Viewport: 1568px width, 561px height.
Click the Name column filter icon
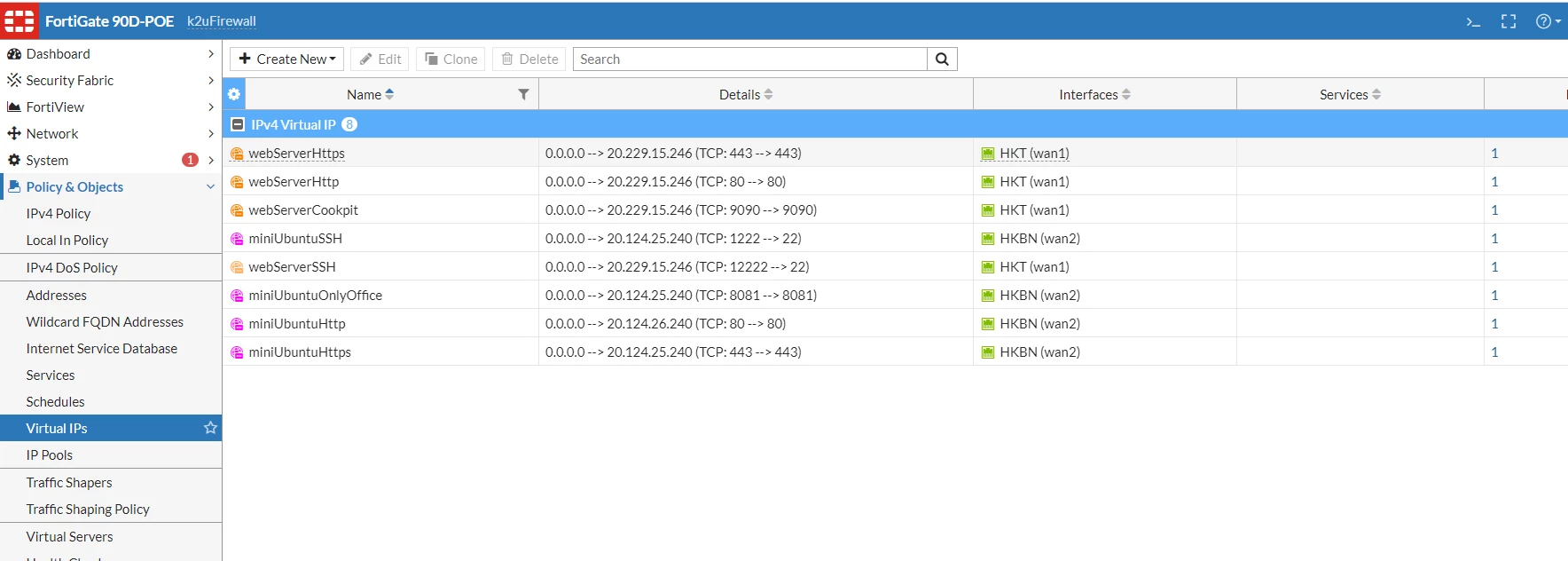click(523, 94)
